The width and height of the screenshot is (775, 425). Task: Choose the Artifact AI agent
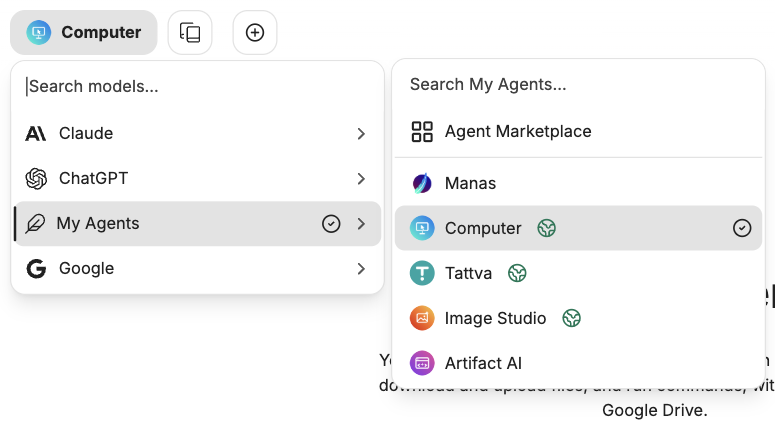(578, 363)
